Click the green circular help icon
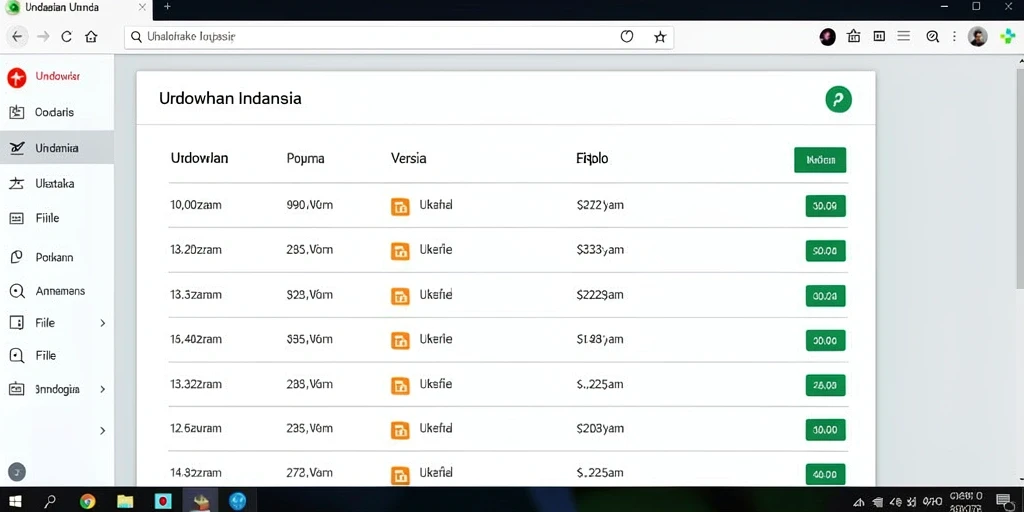The width and height of the screenshot is (1024, 512). [x=839, y=99]
